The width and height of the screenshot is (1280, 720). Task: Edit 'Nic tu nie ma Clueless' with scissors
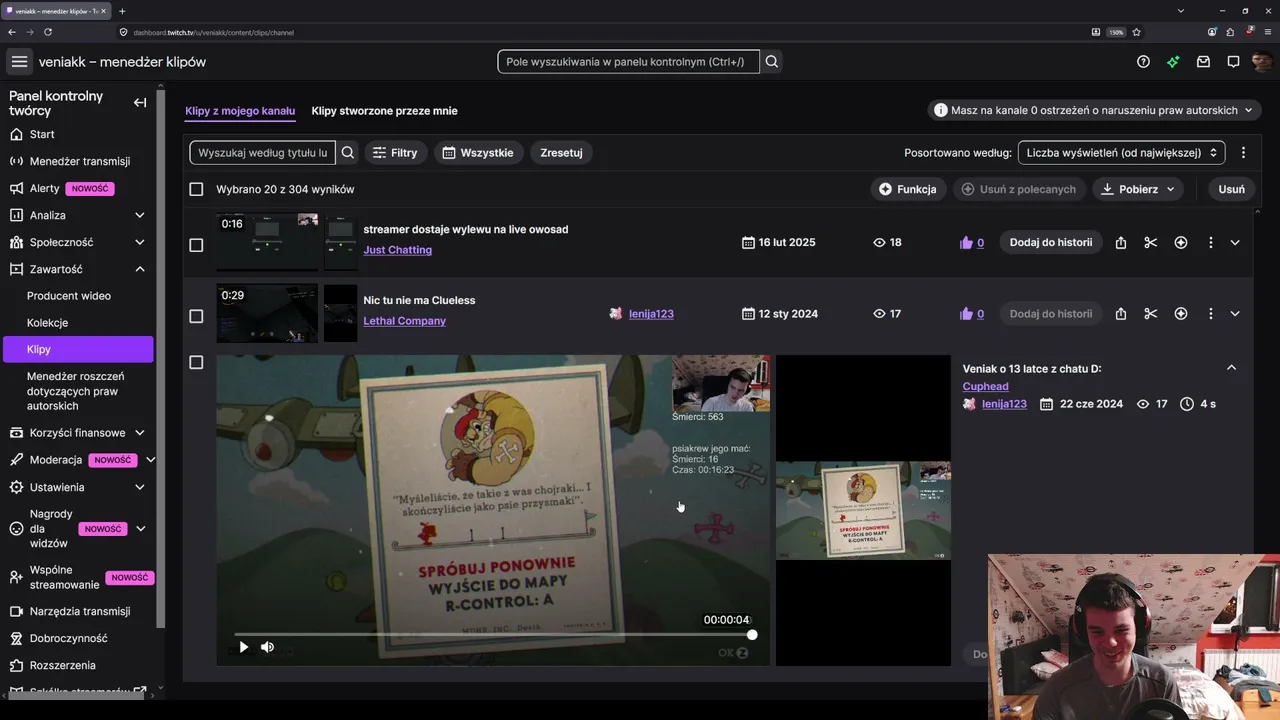(x=1151, y=314)
